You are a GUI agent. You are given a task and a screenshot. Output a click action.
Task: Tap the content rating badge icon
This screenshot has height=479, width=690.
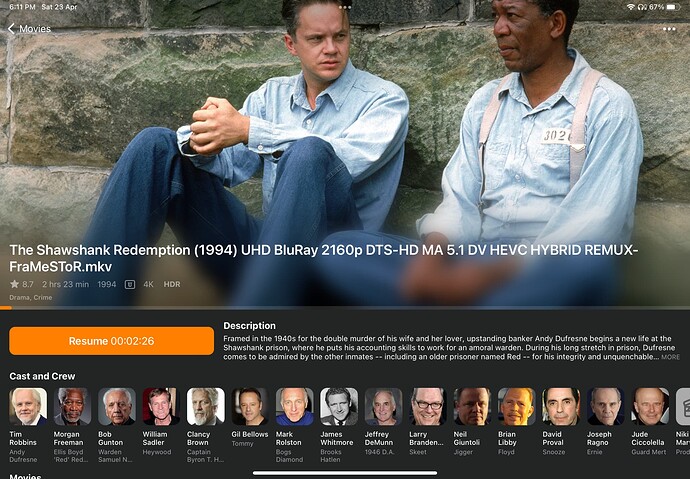click(130, 284)
